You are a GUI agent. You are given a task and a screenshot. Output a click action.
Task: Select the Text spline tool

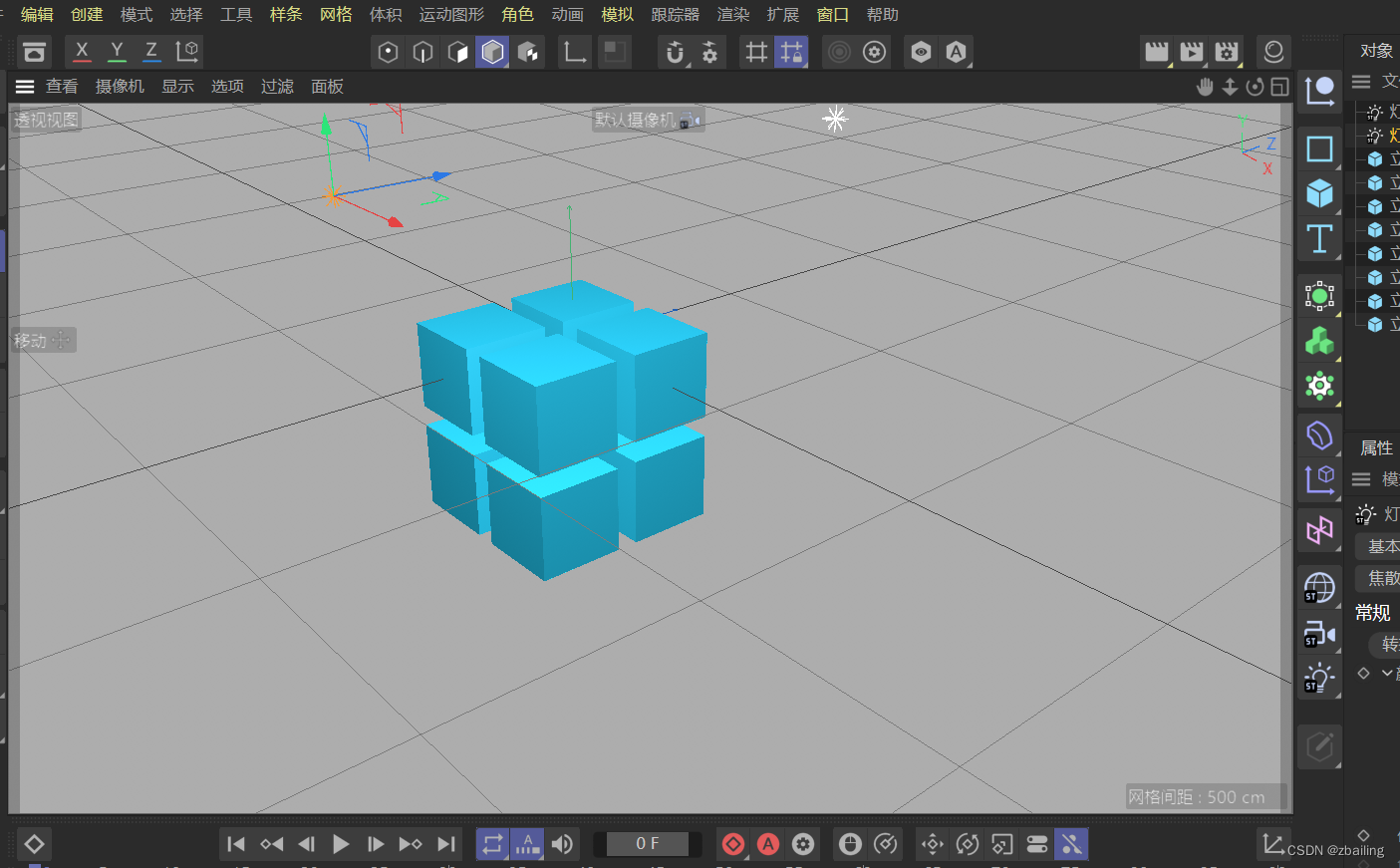tap(1319, 239)
